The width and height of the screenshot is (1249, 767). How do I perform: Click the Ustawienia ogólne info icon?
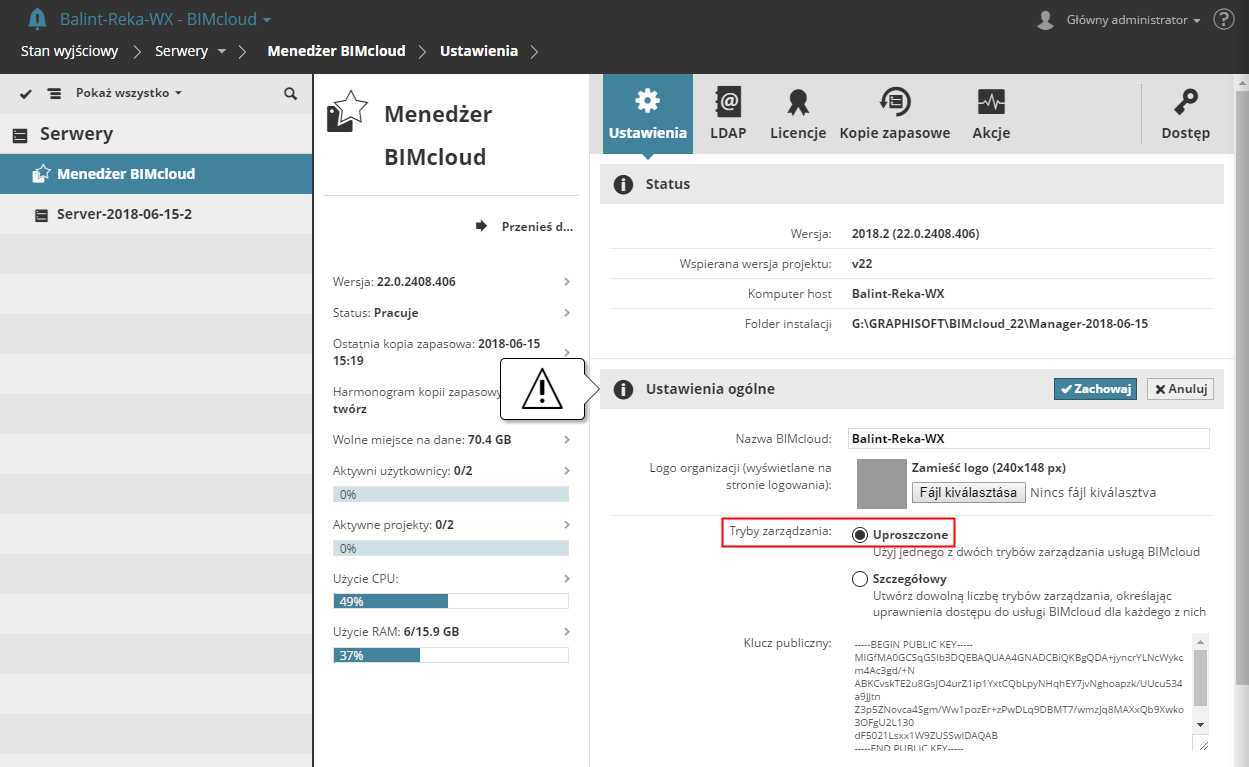pyautogui.click(x=623, y=389)
